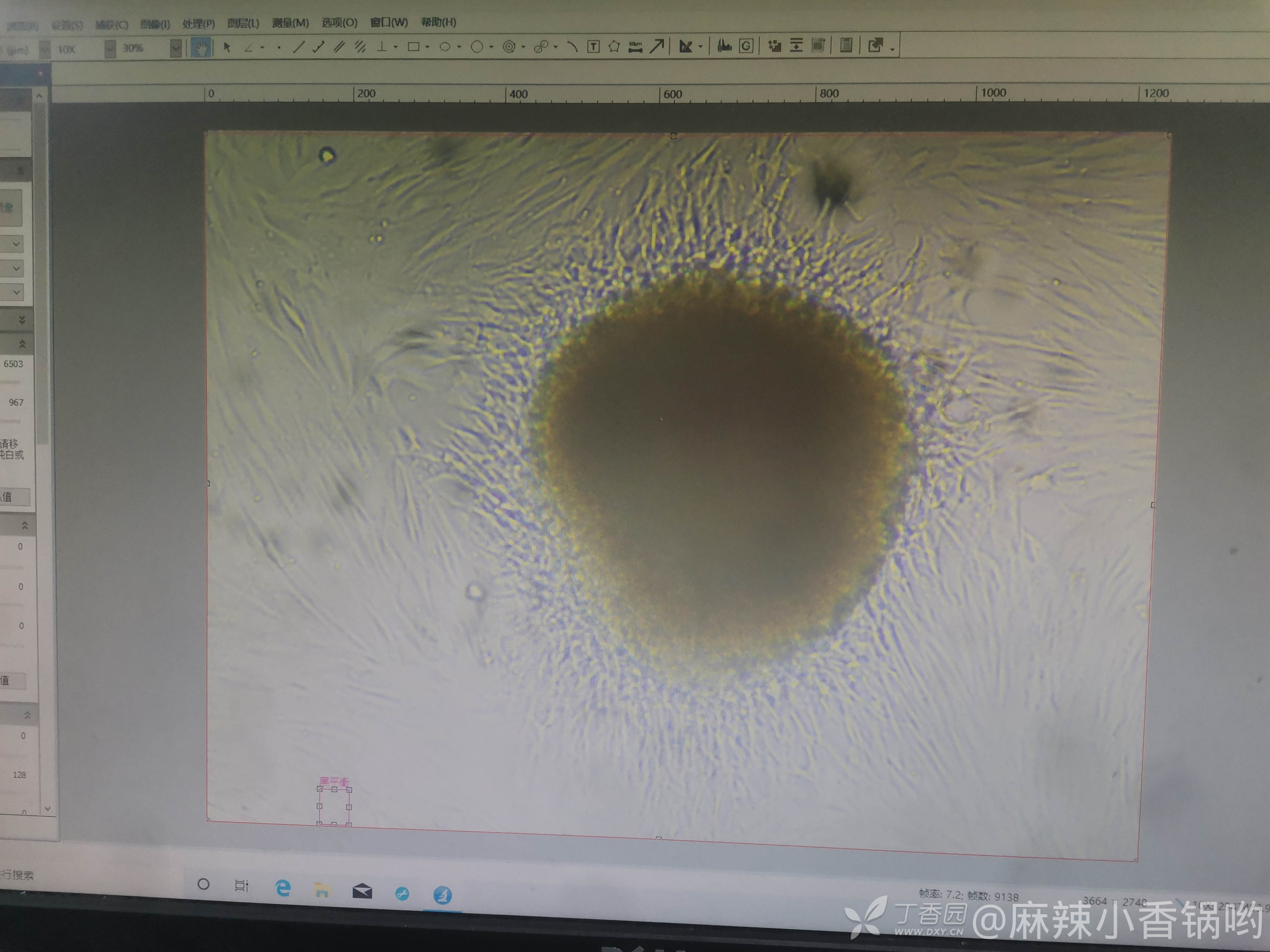Click the side panel scrollbar up arrow
1270x952 pixels.
coord(39,96)
